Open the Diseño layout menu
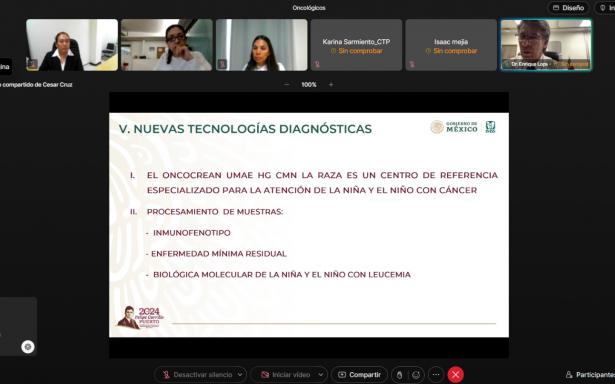The height and width of the screenshot is (384, 615). click(568, 8)
